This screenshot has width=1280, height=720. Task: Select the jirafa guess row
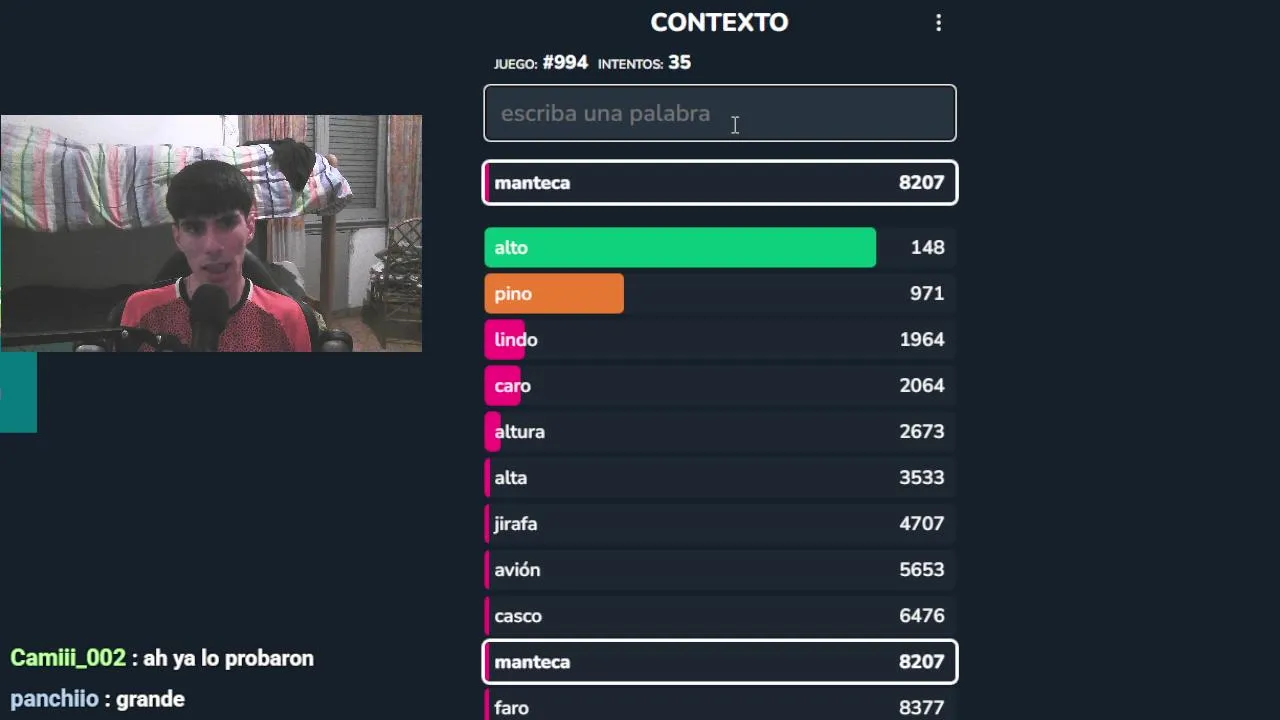coord(719,524)
